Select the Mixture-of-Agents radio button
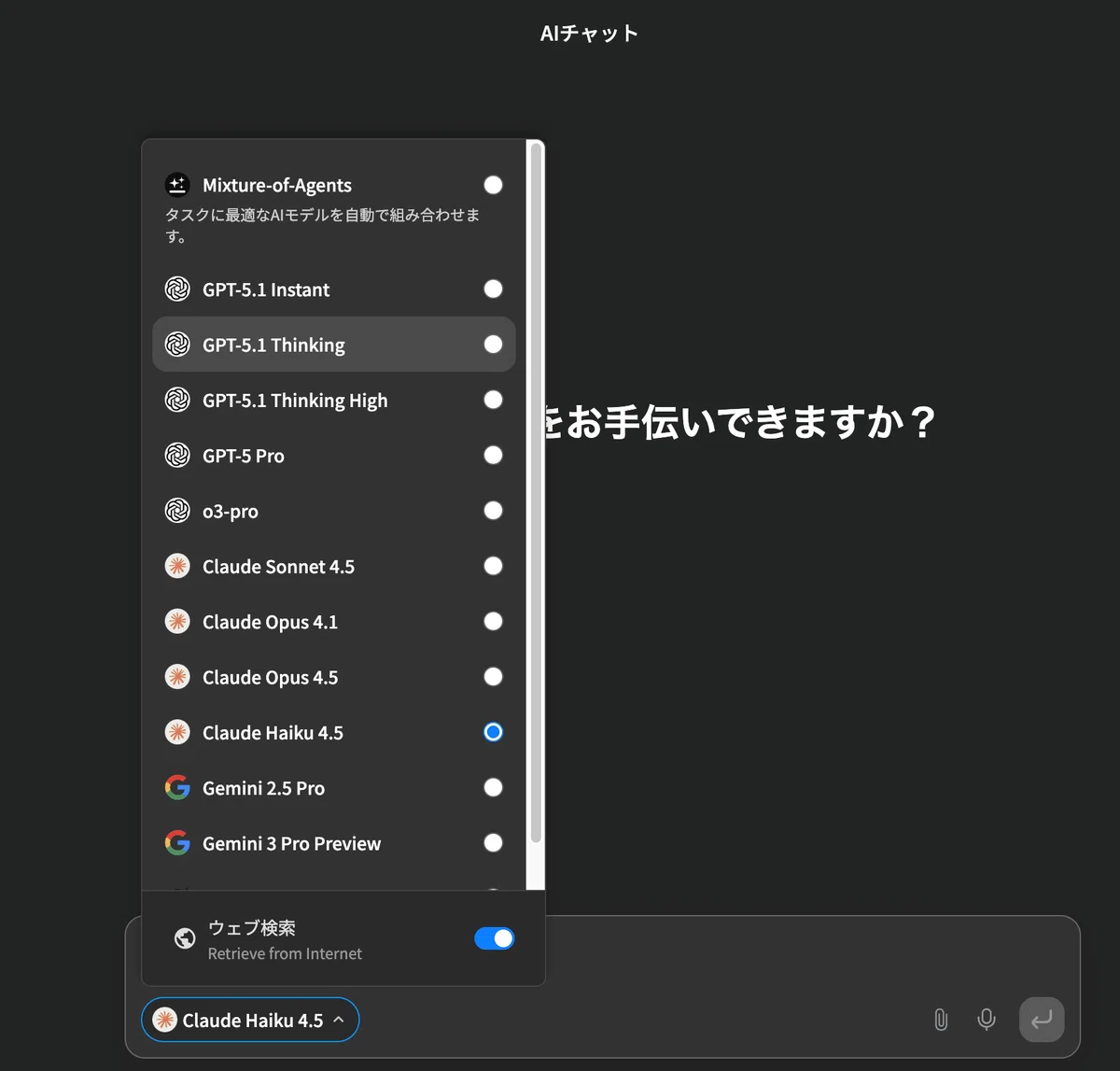This screenshot has width=1120, height=1071. [x=493, y=185]
